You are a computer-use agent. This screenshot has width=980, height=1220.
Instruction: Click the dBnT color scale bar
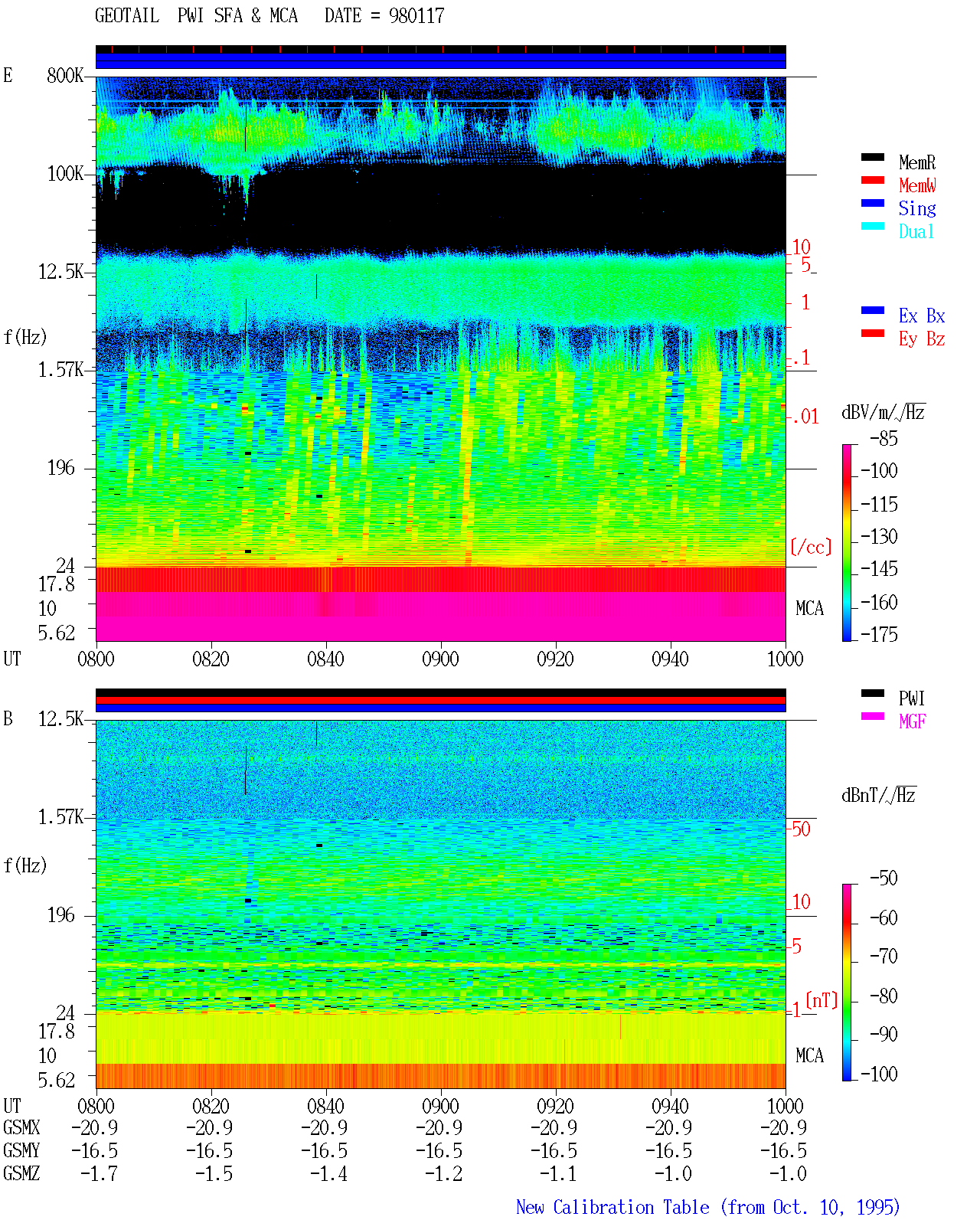847,983
